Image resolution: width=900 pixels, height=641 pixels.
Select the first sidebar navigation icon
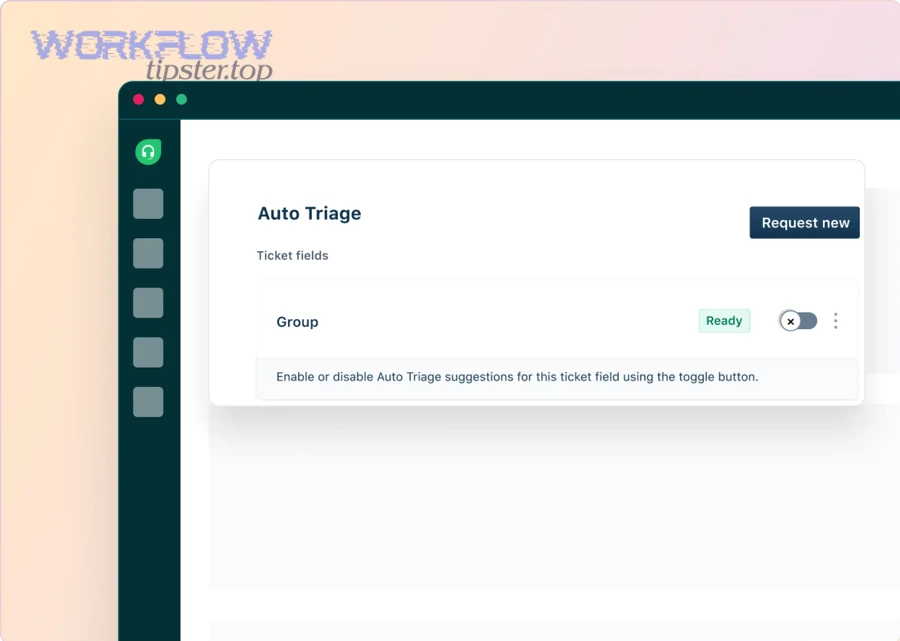click(x=148, y=203)
